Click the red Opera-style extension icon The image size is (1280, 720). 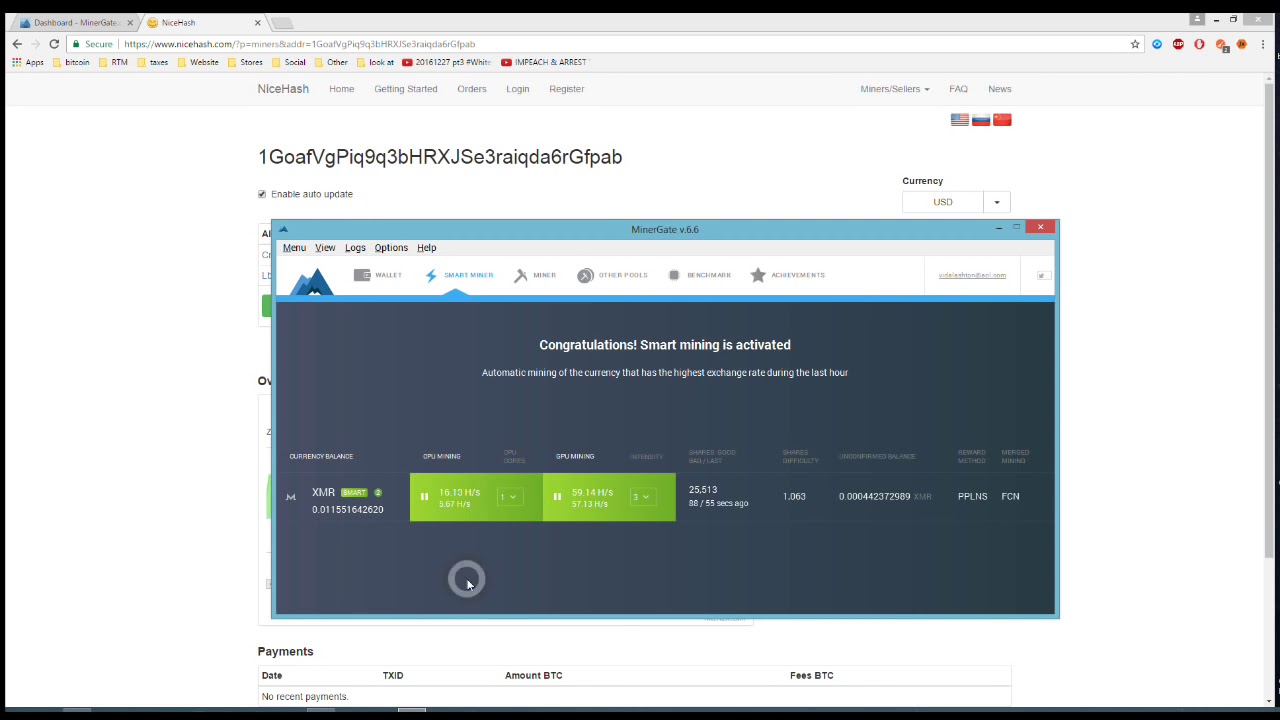tap(1199, 44)
